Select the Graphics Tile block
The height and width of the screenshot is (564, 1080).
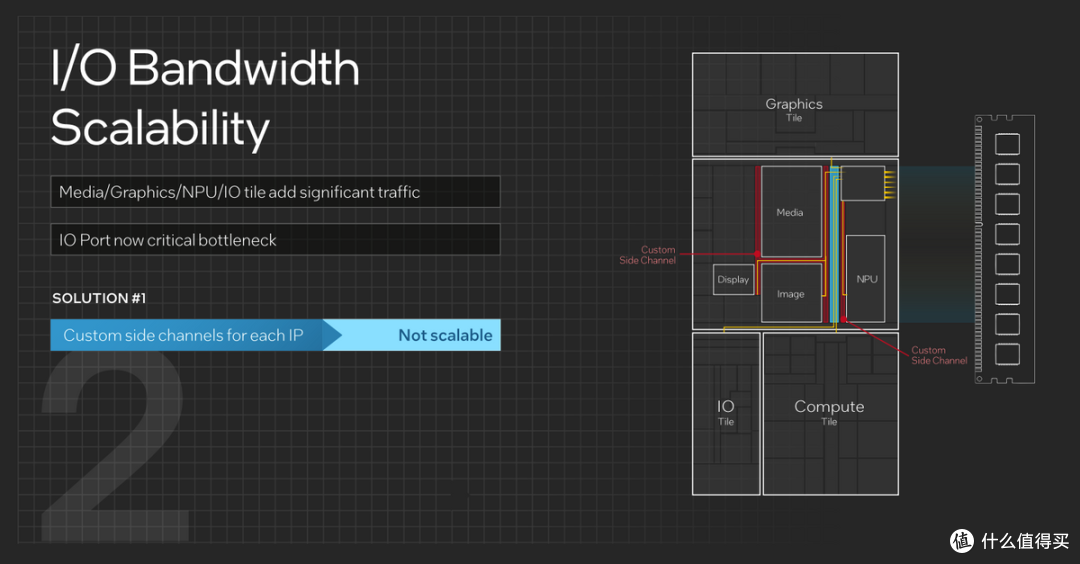click(x=794, y=104)
